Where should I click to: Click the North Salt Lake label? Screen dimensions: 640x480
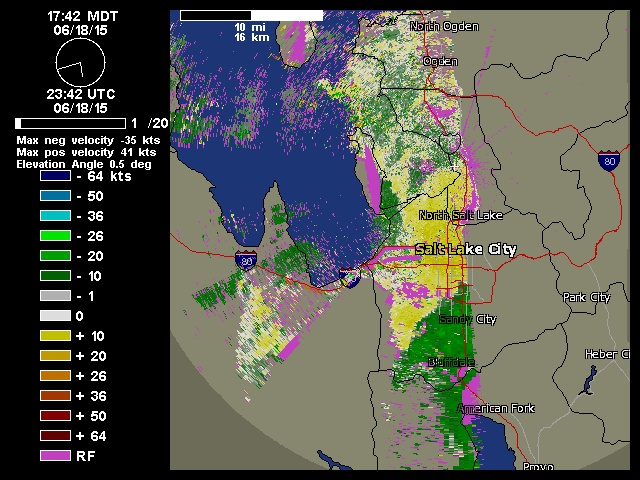pyautogui.click(x=461, y=215)
